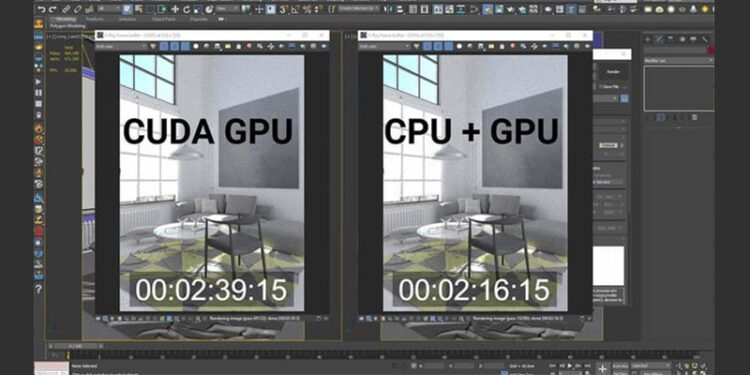The image size is (750, 375).
Task: Save image from right V-Ray frame buffer
Action: click(480, 46)
